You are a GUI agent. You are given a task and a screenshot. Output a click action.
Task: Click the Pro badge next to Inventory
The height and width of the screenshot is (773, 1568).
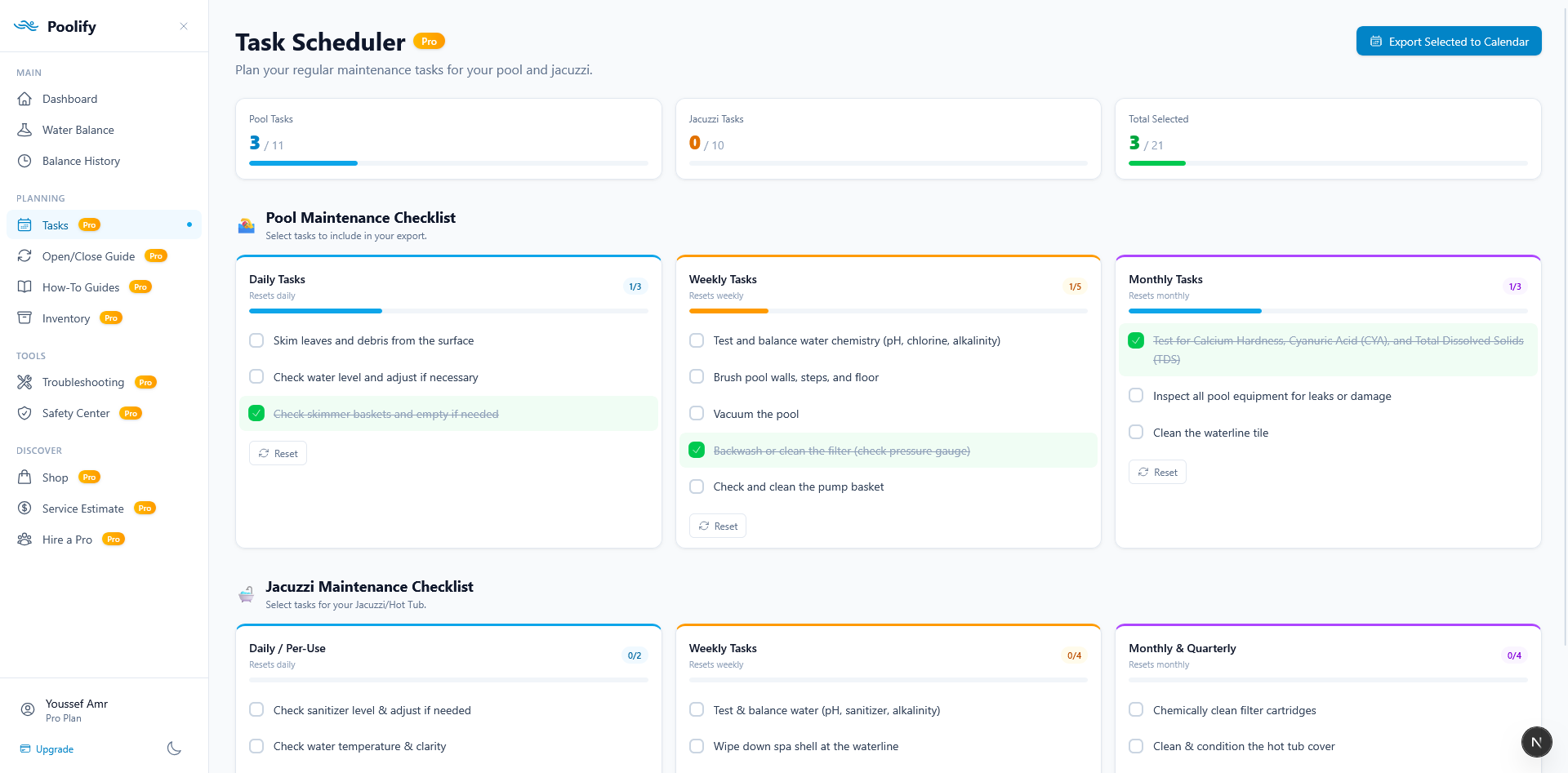[x=111, y=318]
